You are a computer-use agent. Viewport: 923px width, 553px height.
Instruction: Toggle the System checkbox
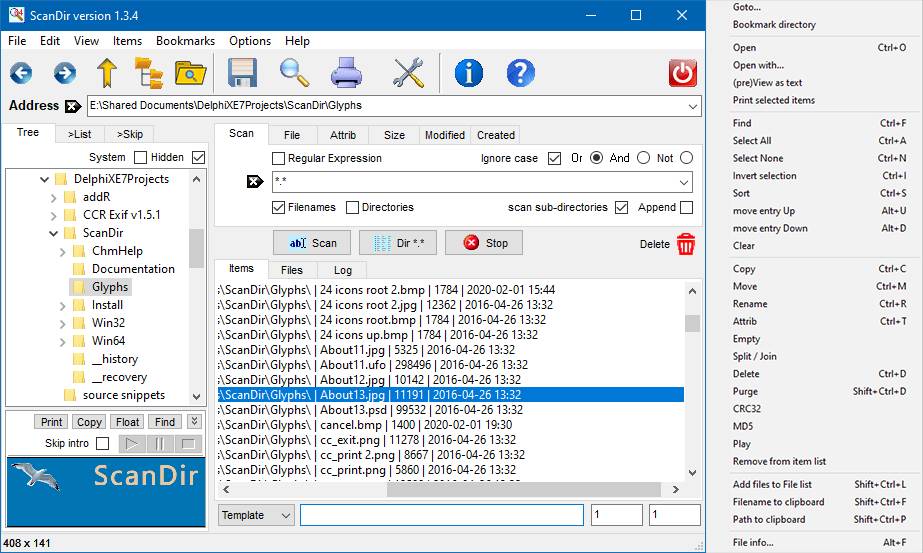[140, 157]
